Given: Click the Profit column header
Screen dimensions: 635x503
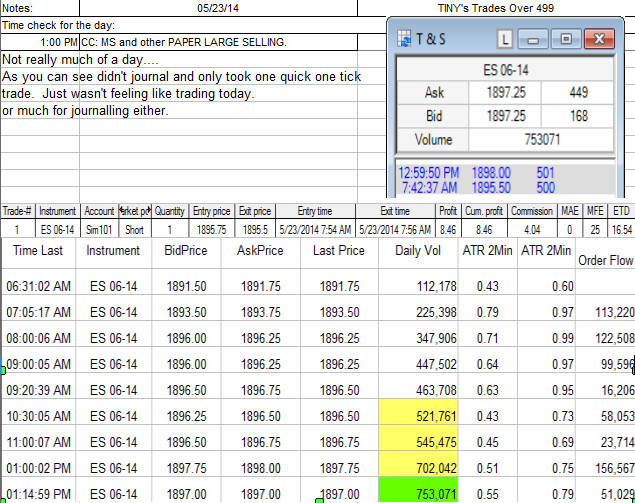Looking at the screenshot, I should click(448, 211).
